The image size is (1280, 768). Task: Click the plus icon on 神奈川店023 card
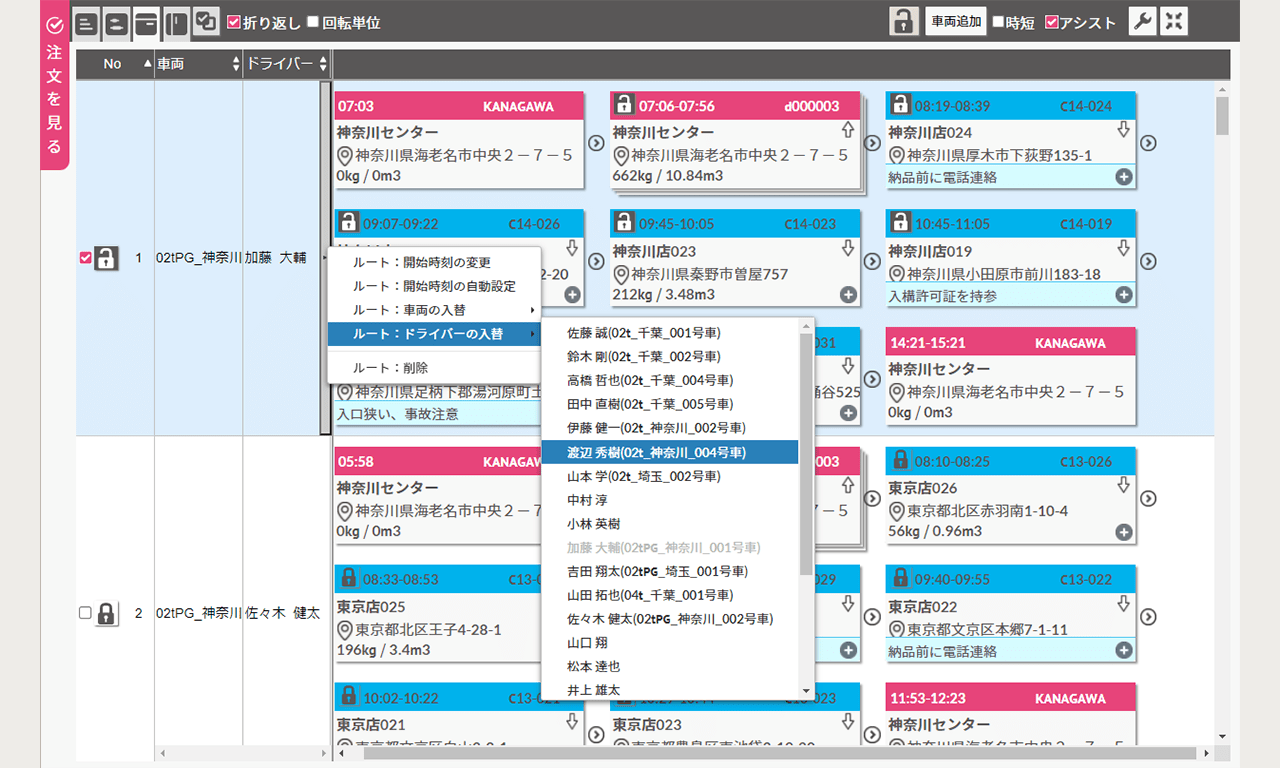click(x=848, y=295)
